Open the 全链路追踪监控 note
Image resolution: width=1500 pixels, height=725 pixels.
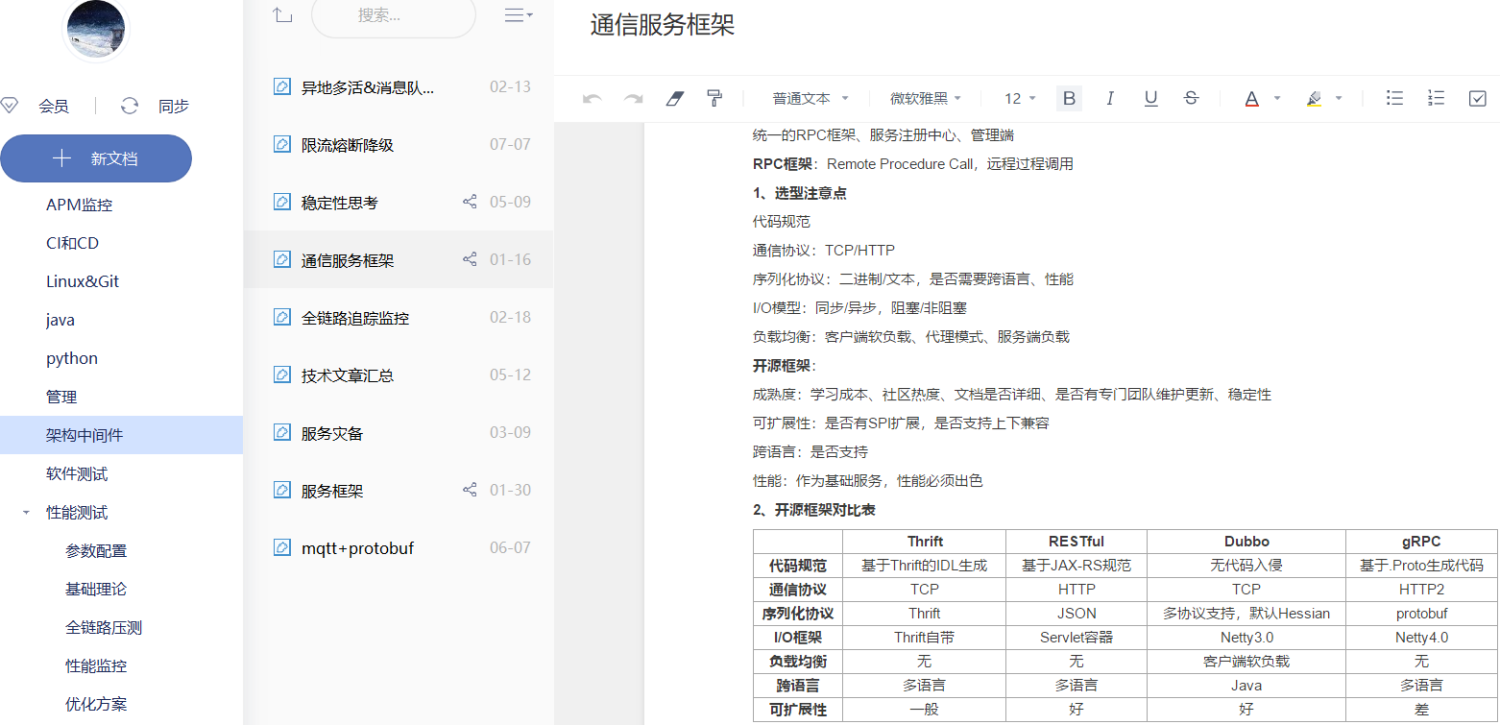398,318
